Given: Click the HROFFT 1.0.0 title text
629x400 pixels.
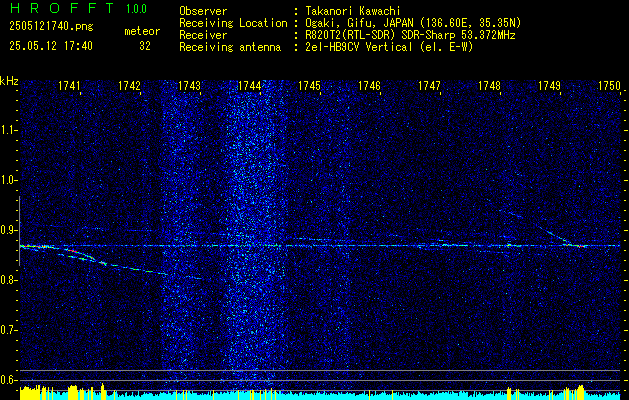Looking at the screenshot, I should (x=78, y=8).
